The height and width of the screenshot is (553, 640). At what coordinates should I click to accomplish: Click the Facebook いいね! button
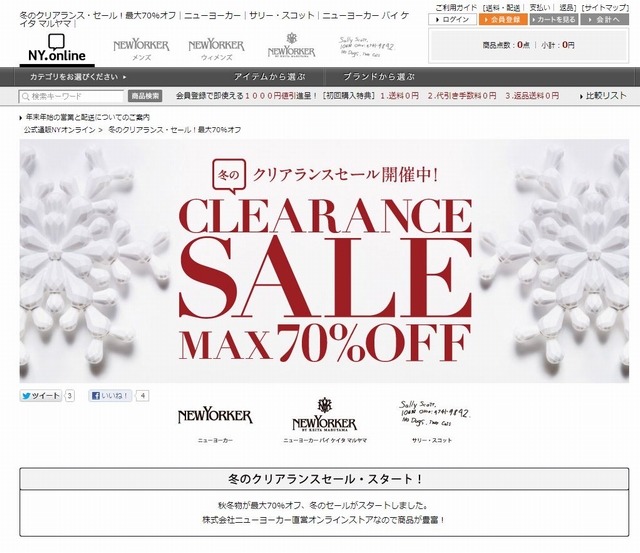(110, 396)
